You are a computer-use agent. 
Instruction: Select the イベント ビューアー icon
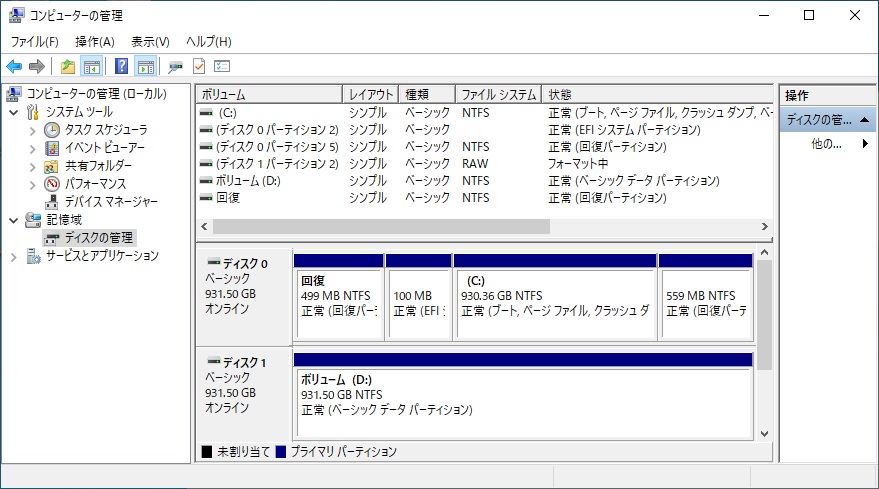coord(52,148)
